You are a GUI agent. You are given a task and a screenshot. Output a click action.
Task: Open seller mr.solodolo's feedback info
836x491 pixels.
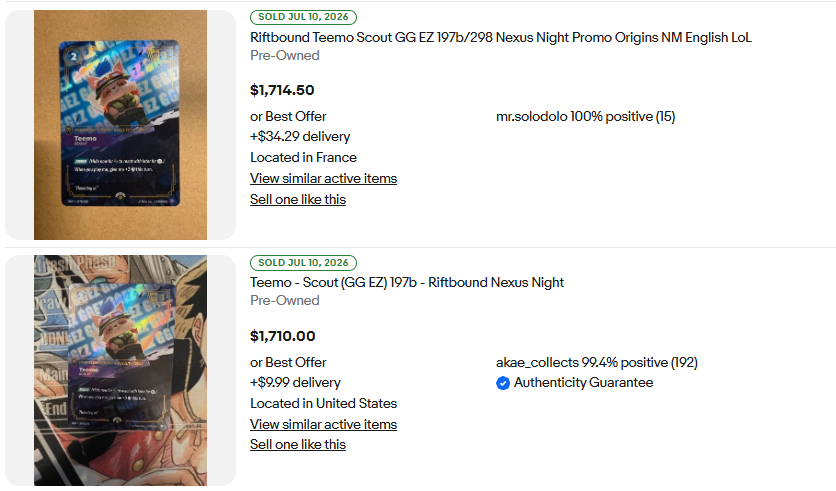(x=585, y=116)
